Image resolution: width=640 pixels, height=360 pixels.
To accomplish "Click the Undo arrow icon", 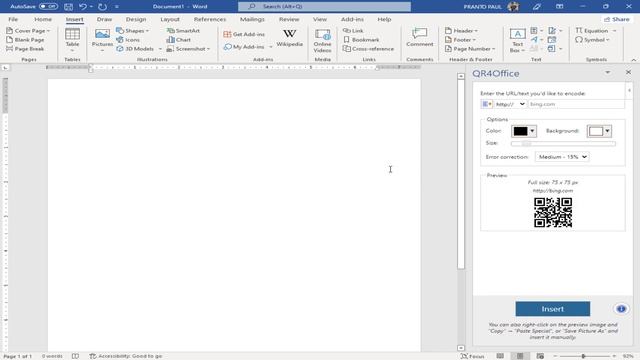I will pyautogui.click(x=83, y=7).
